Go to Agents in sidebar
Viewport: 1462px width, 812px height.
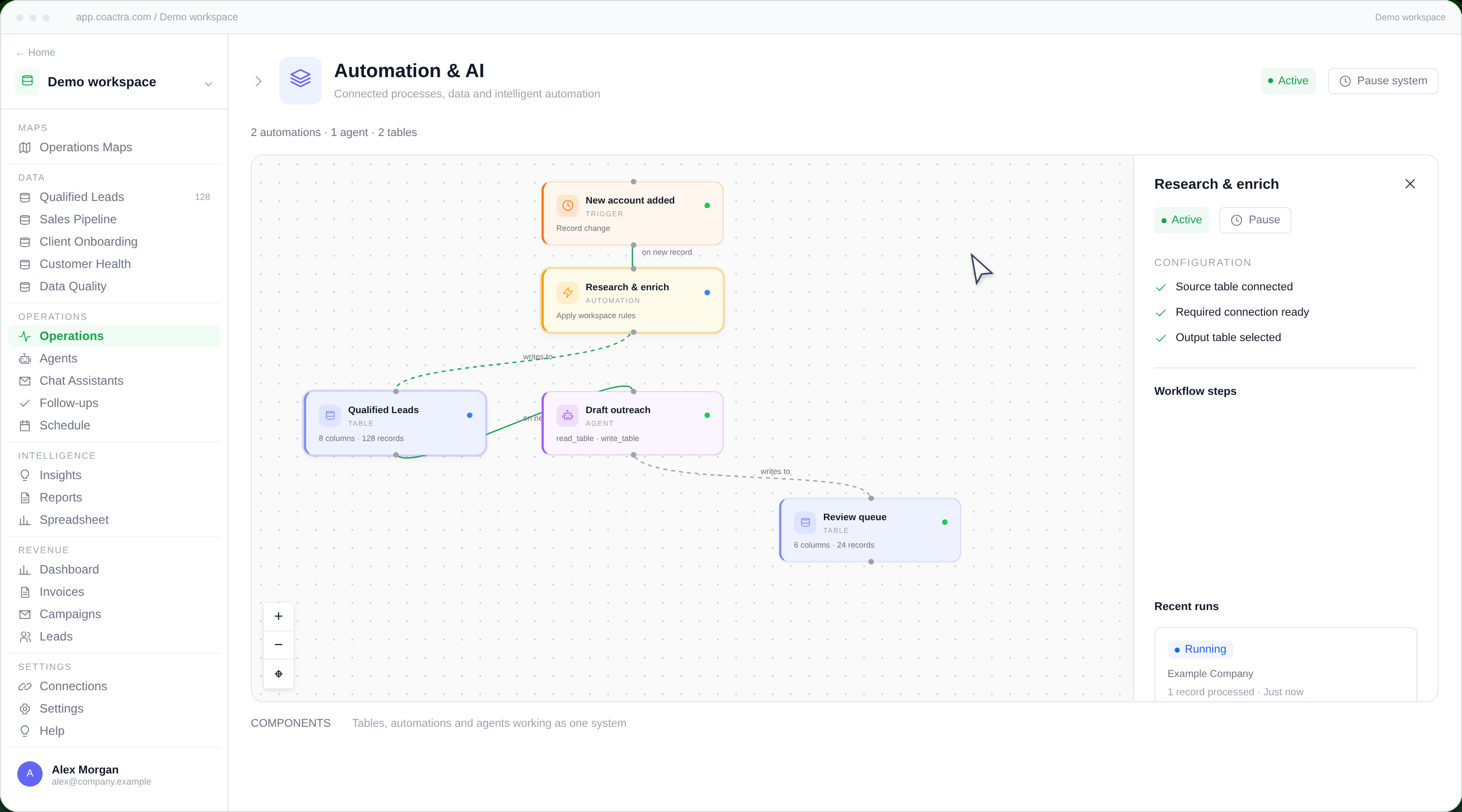click(x=114, y=359)
